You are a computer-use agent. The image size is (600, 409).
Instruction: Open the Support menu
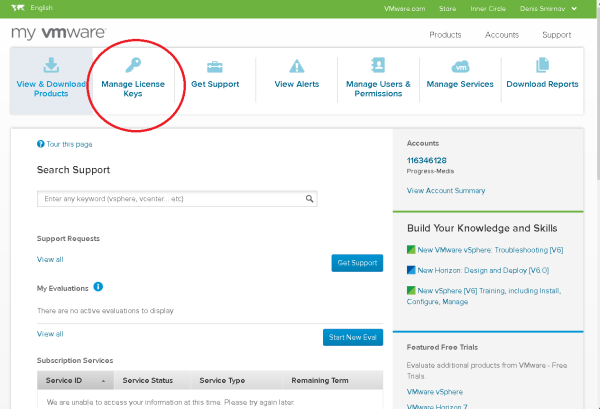pos(556,35)
